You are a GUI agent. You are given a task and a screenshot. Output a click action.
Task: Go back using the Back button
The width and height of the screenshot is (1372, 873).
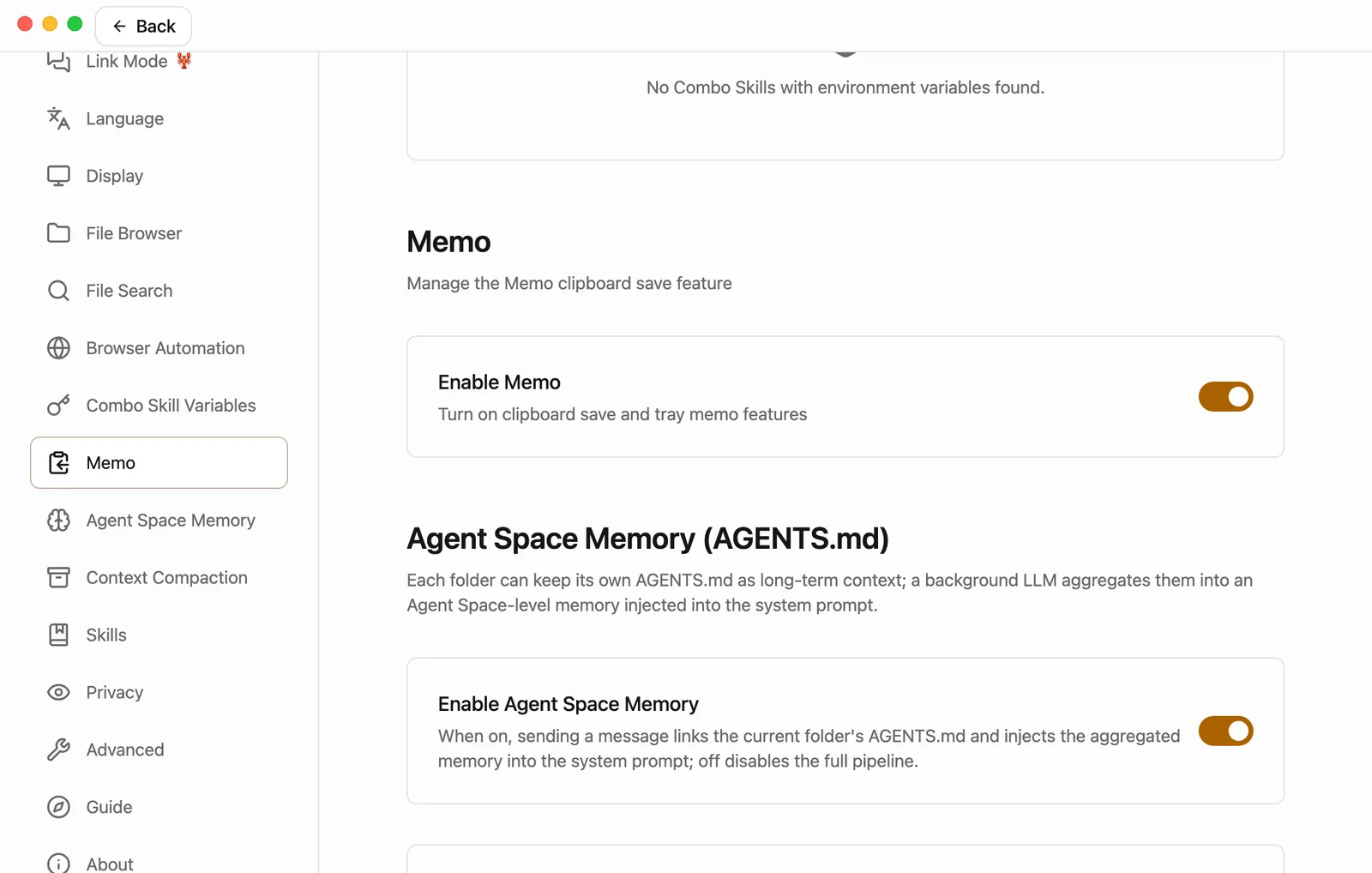143,26
